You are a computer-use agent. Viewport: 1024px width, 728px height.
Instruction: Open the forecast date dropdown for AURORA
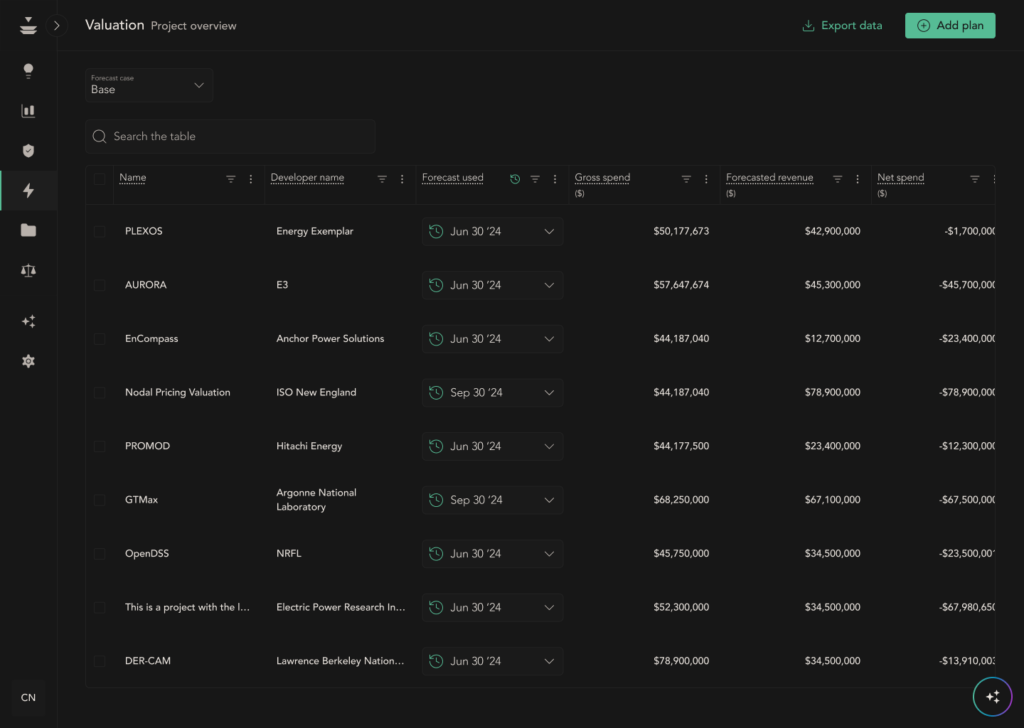[492, 285]
